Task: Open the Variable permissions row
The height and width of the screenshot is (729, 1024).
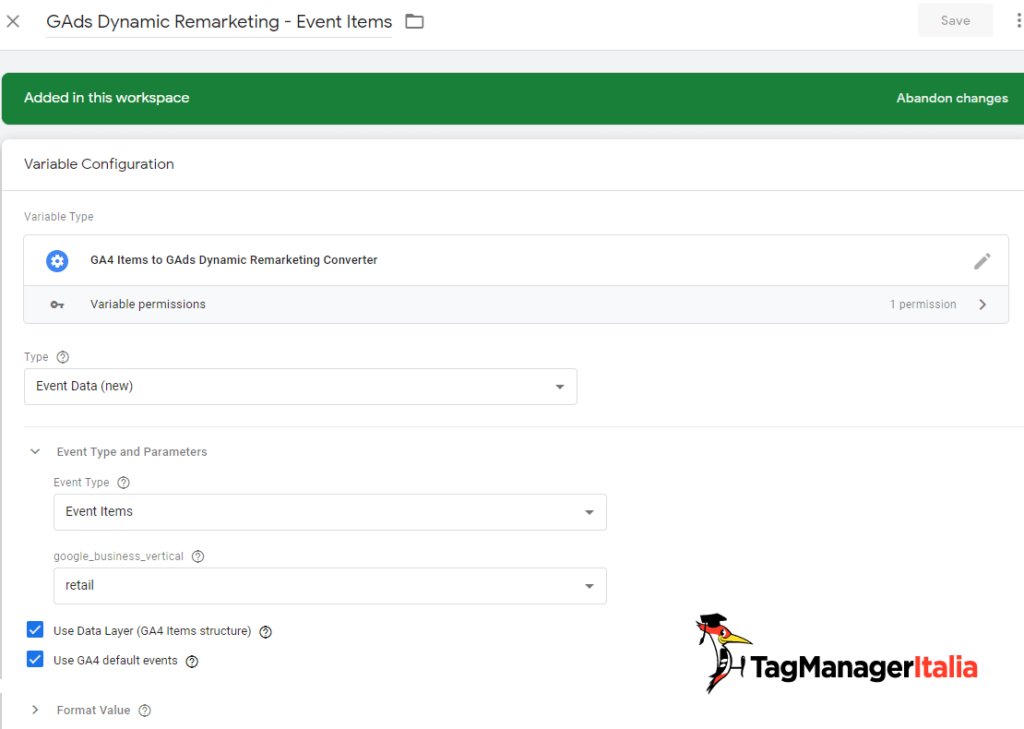Action: point(516,304)
